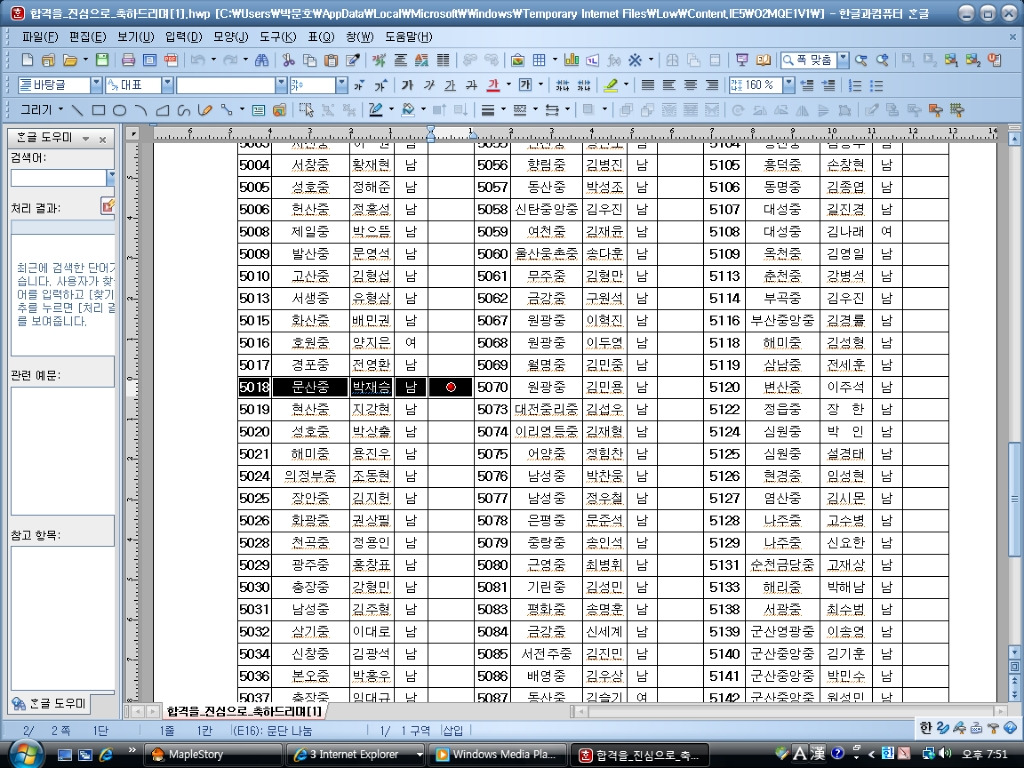
Task: Open the 대표 language dropdown
Action: (x=168, y=85)
